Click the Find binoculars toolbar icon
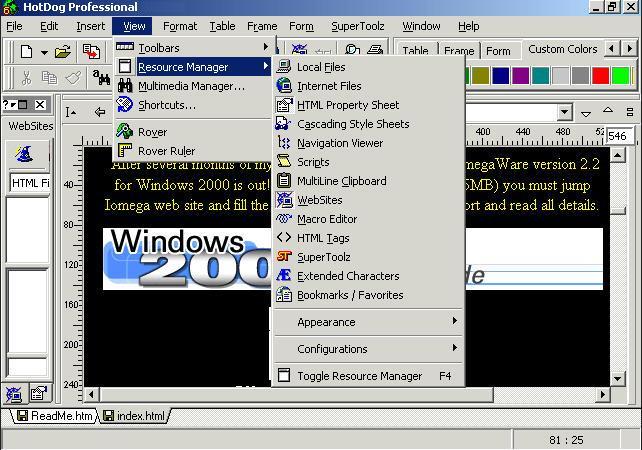This screenshot has height=450, width=642. pos(101,77)
